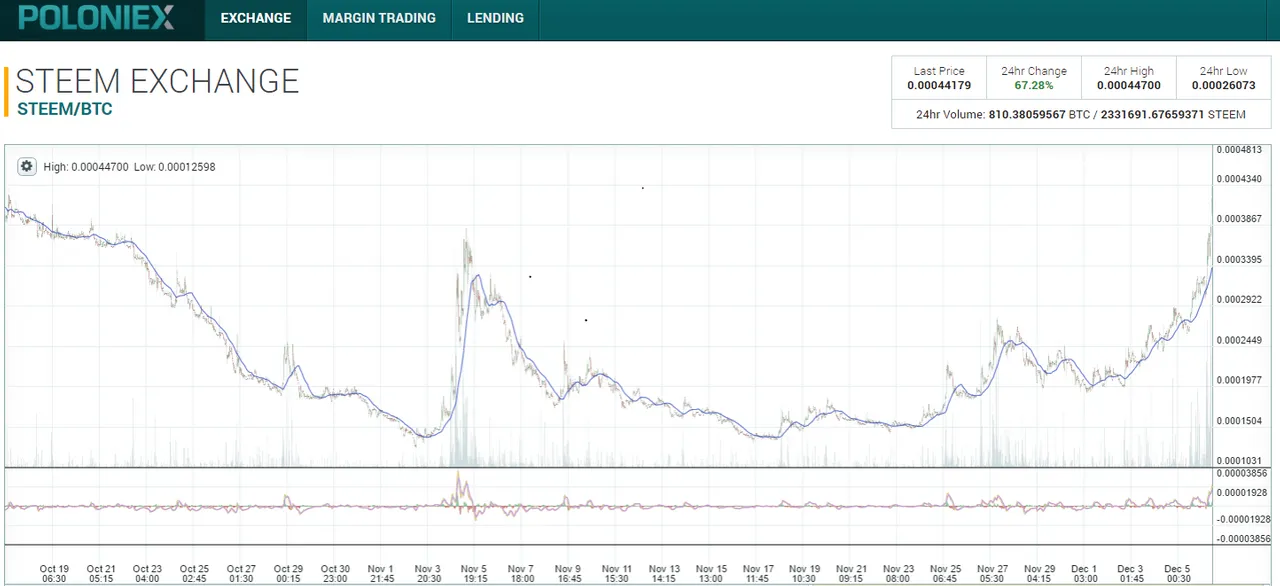
Task: Click the 24hr Change 67.28% value
Action: pyautogui.click(x=1034, y=85)
